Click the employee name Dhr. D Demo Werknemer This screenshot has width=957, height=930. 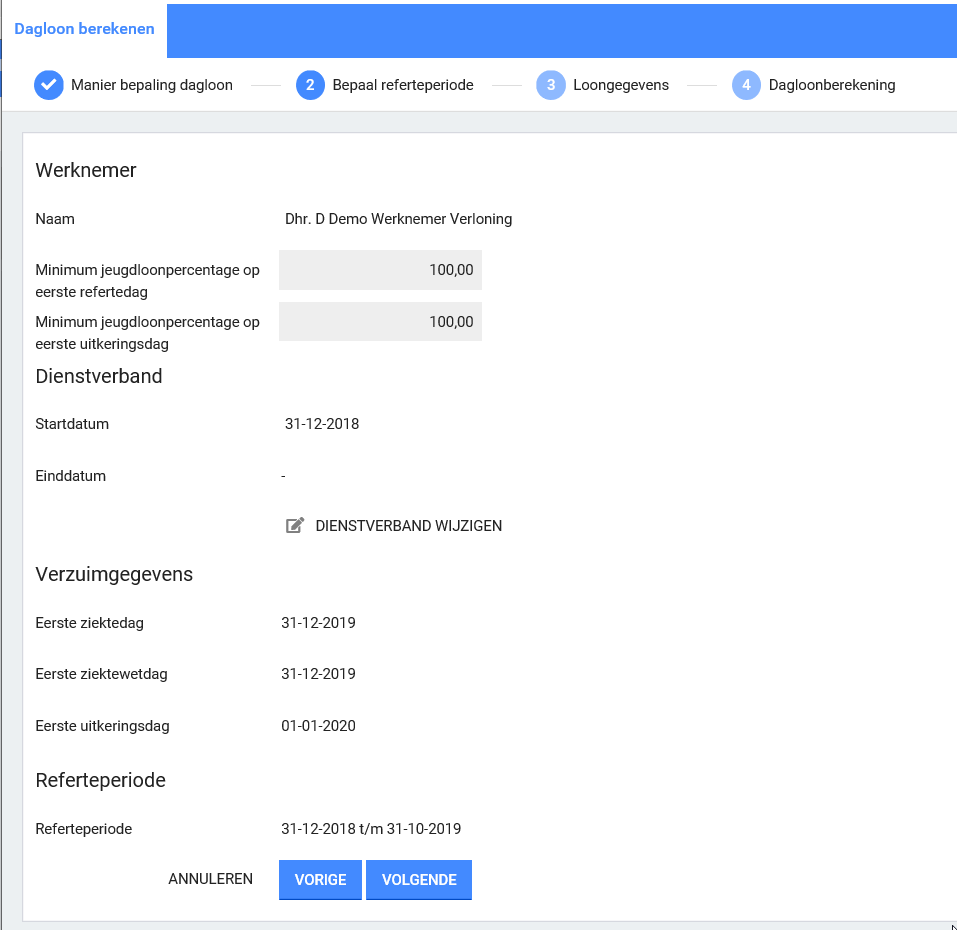coord(398,219)
